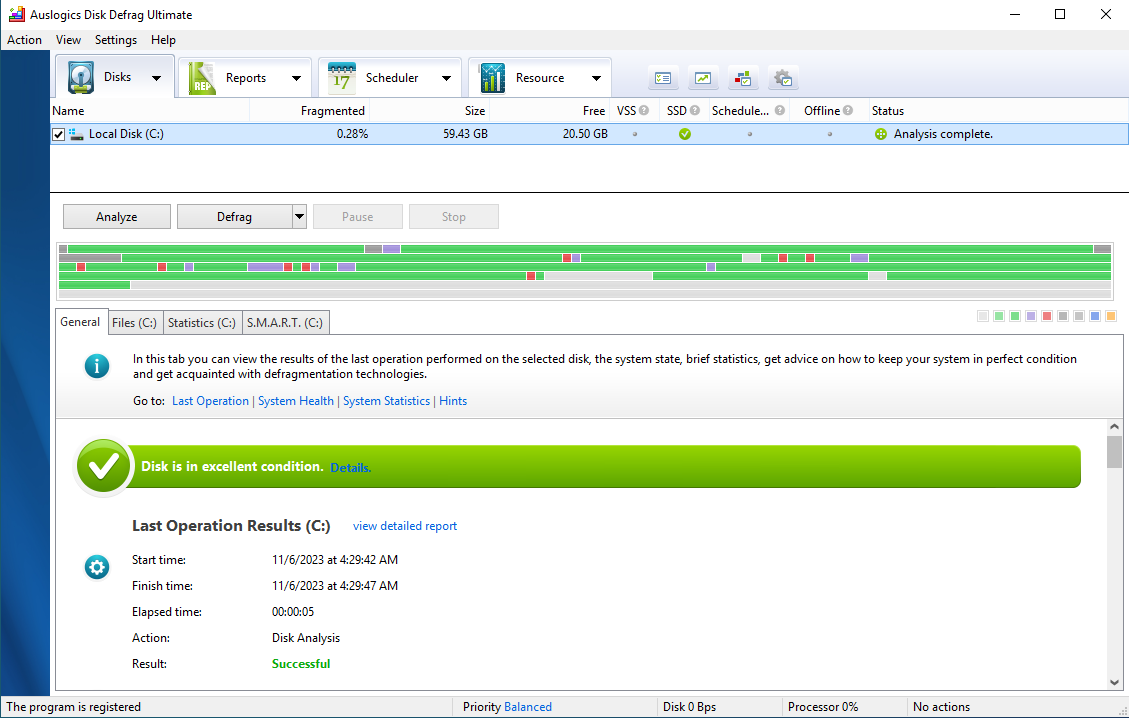
Task: Click the help icon beside Schedule column
Action: coord(780,110)
